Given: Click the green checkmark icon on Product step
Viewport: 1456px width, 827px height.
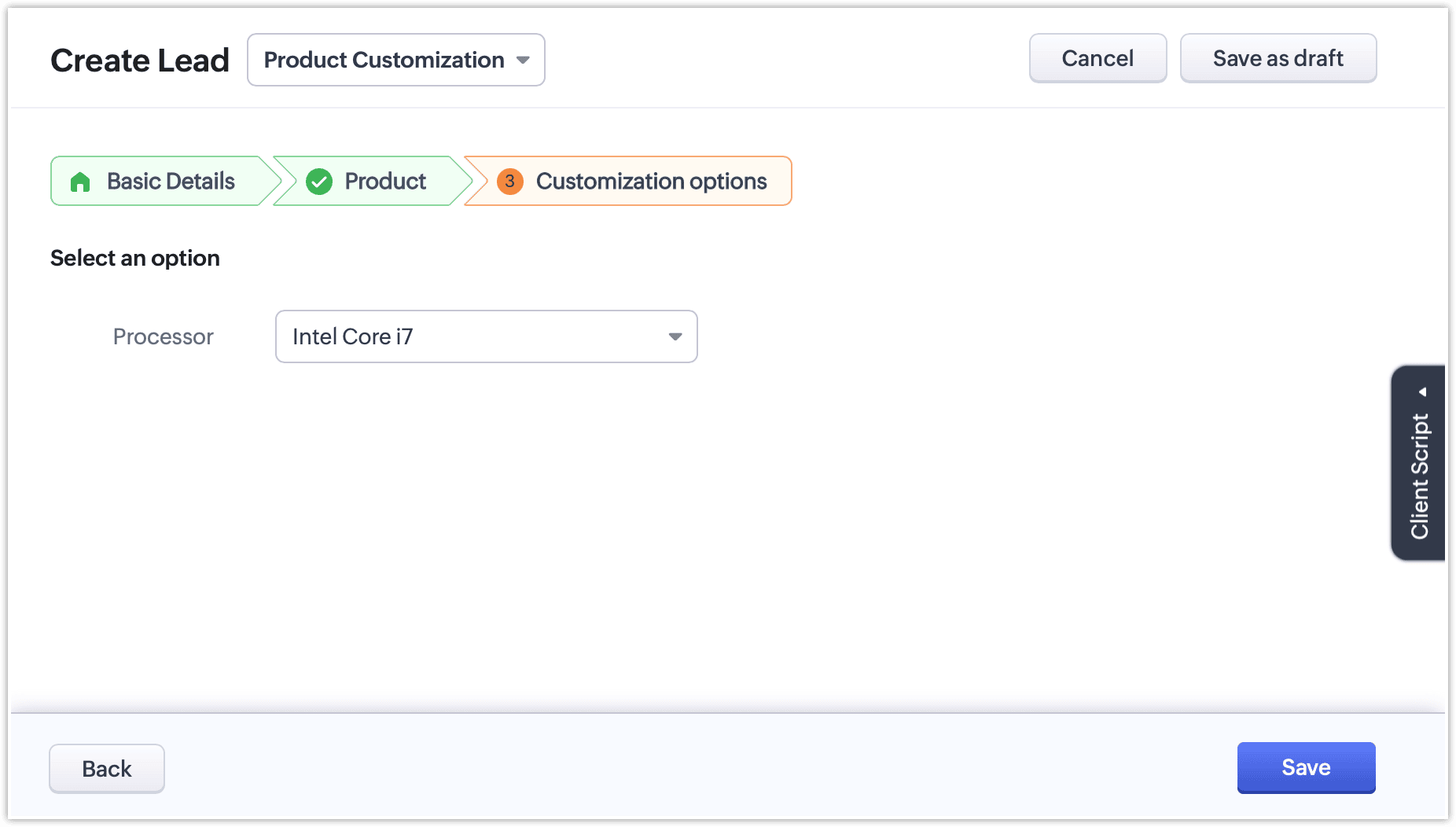Looking at the screenshot, I should pyautogui.click(x=319, y=182).
